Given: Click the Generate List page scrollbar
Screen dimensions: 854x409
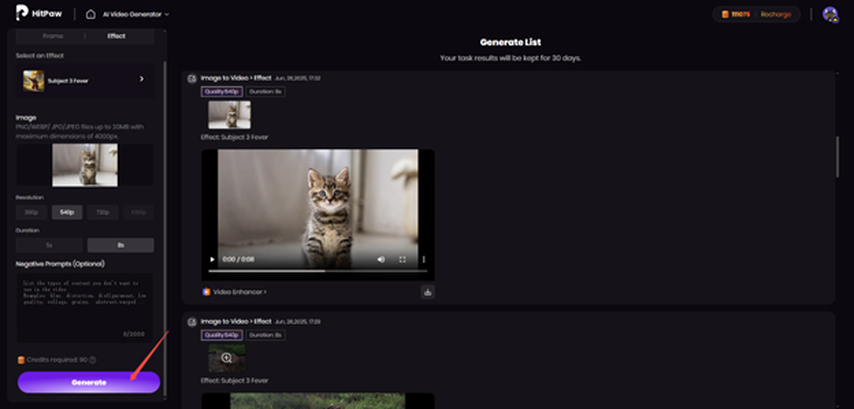Looking at the screenshot, I should point(838,156).
